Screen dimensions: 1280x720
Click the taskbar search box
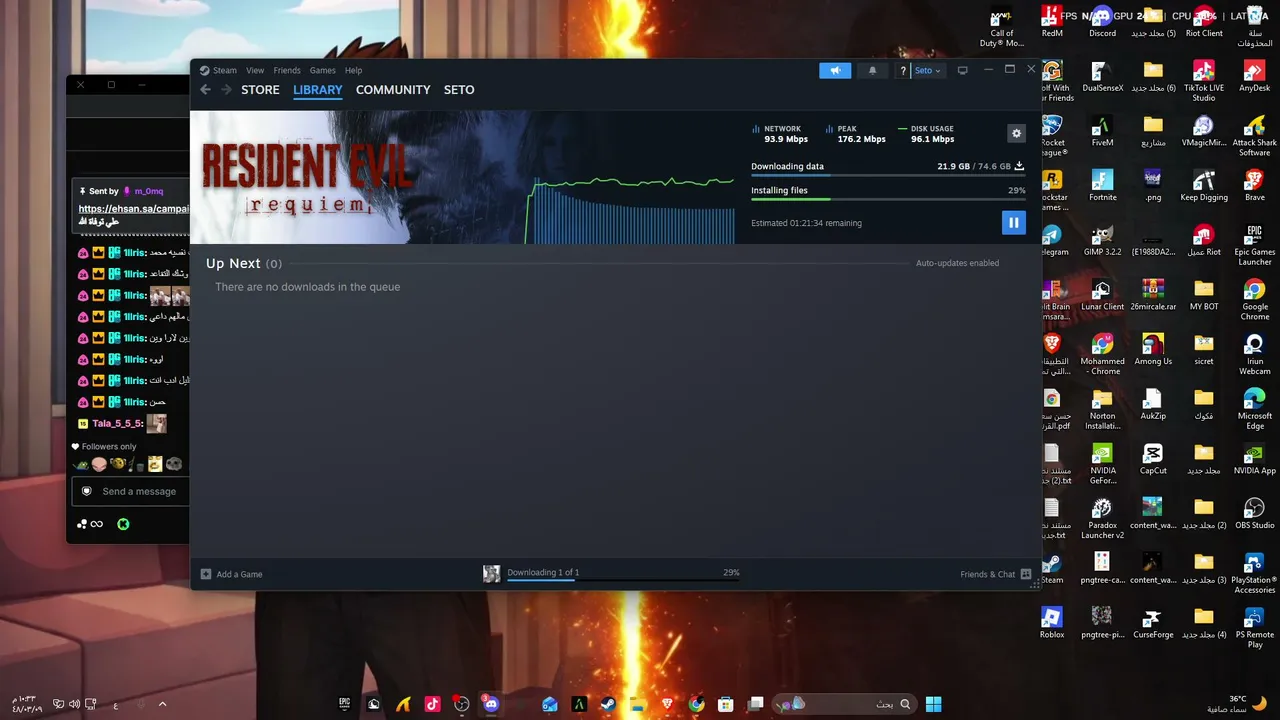coord(846,704)
